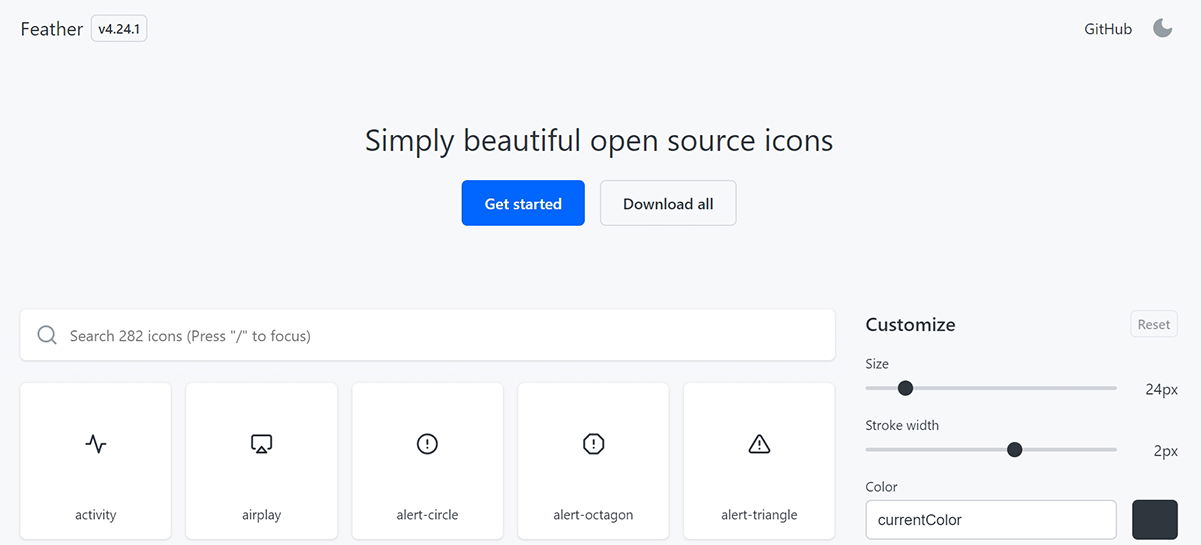The width and height of the screenshot is (1201, 545).
Task: Click the magnifier icon in search bar
Action: (47, 335)
